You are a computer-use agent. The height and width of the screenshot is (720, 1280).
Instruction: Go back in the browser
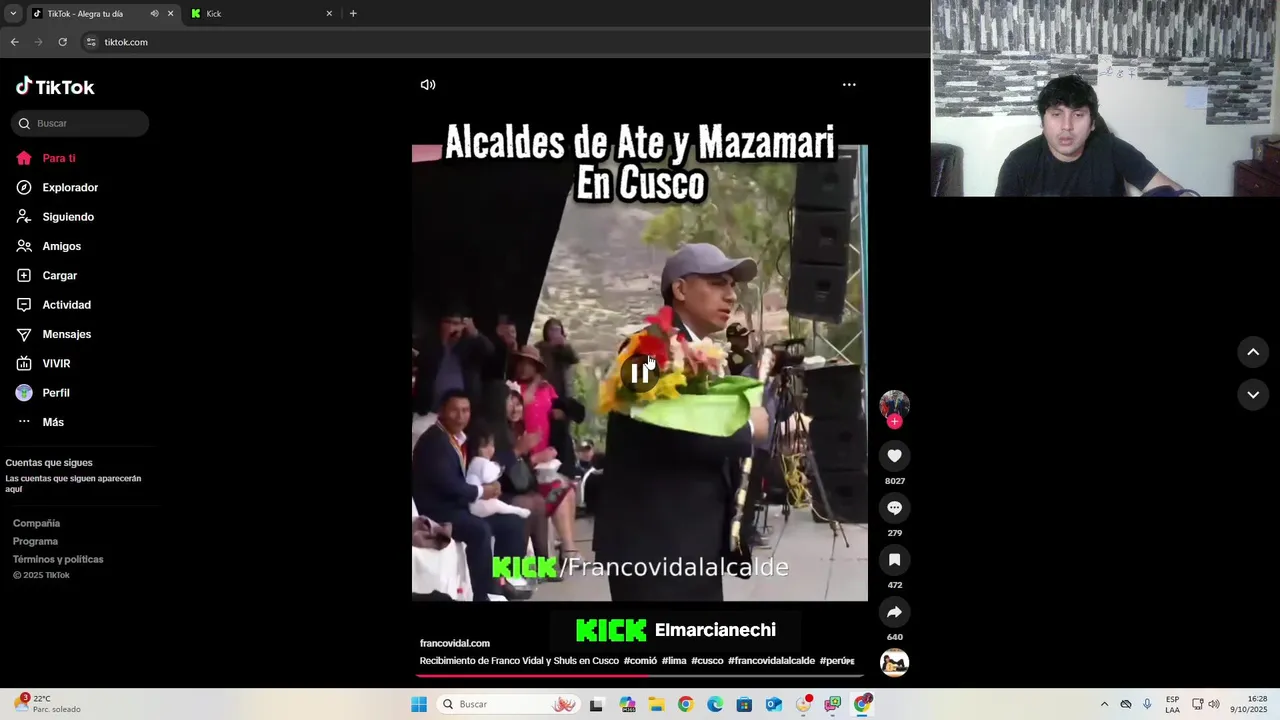[x=14, y=42]
